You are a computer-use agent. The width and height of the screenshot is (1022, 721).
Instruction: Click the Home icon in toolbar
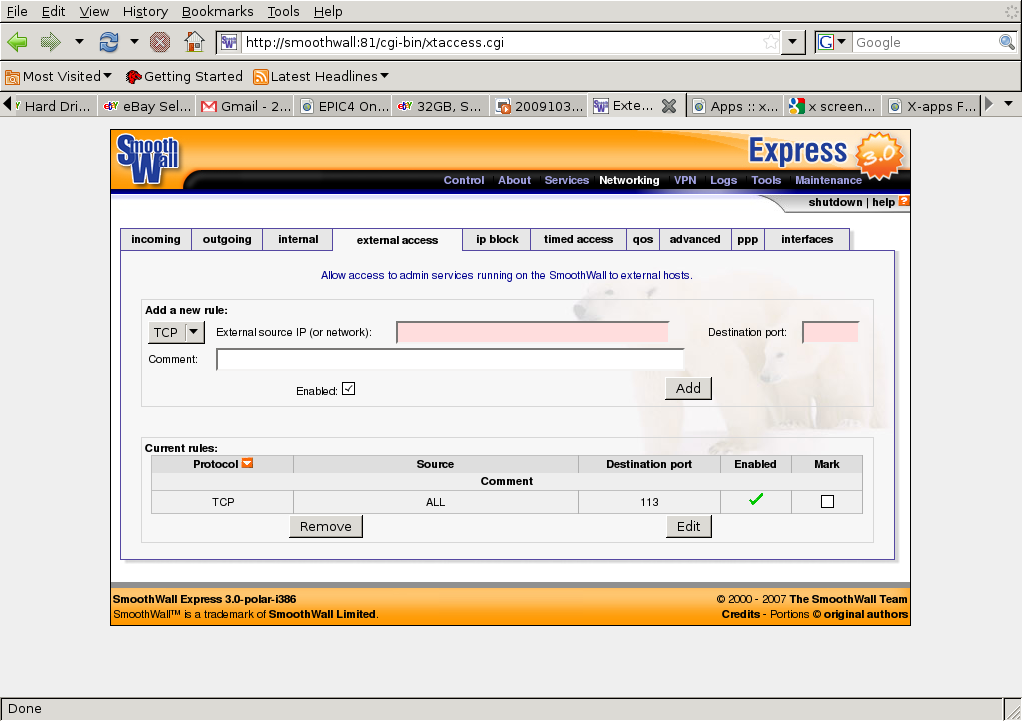pyautogui.click(x=195, y=42)
